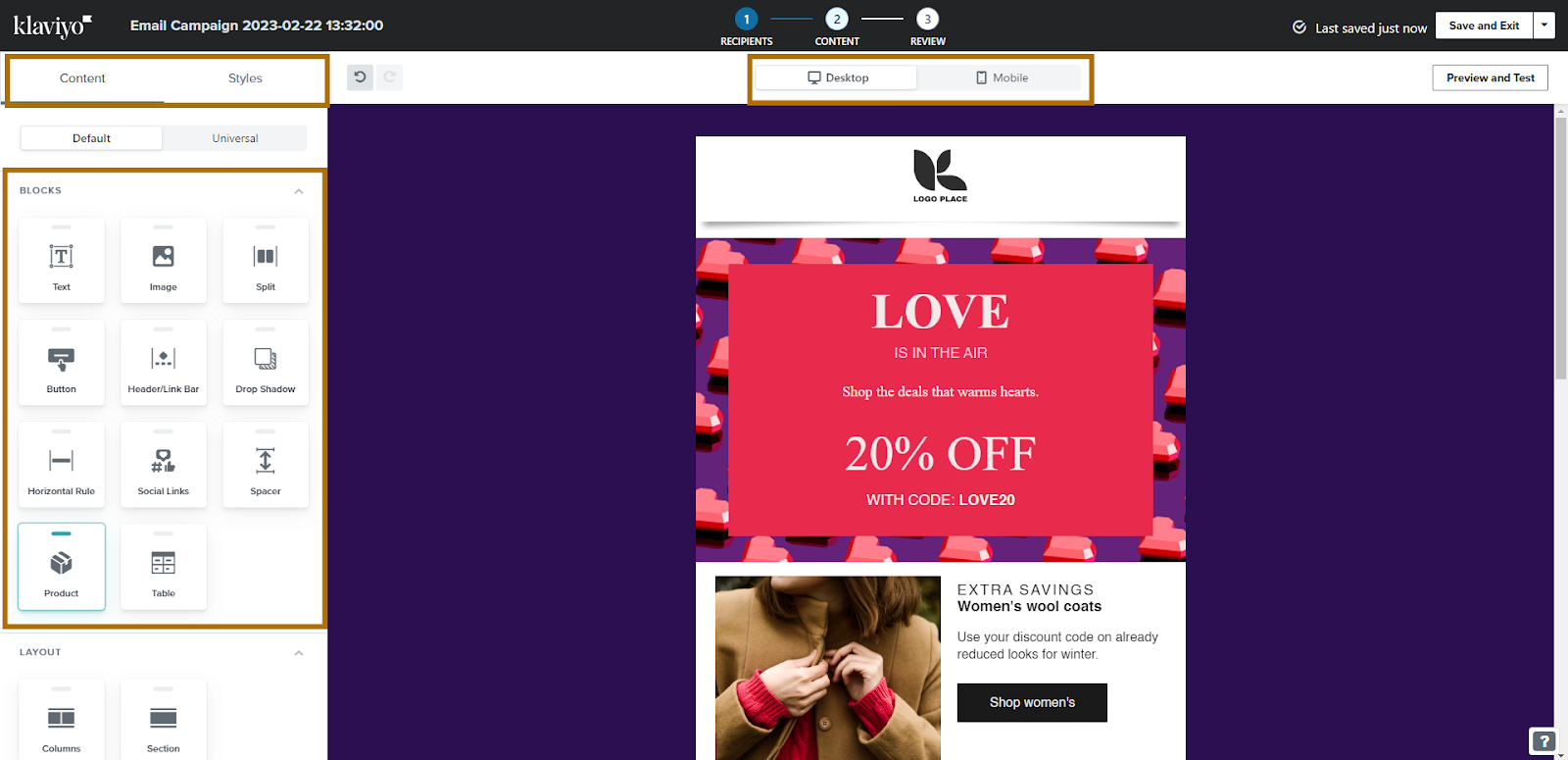Click the Last saved just now status
This screenshot has height=760, width=1568.
(1359, 27)
